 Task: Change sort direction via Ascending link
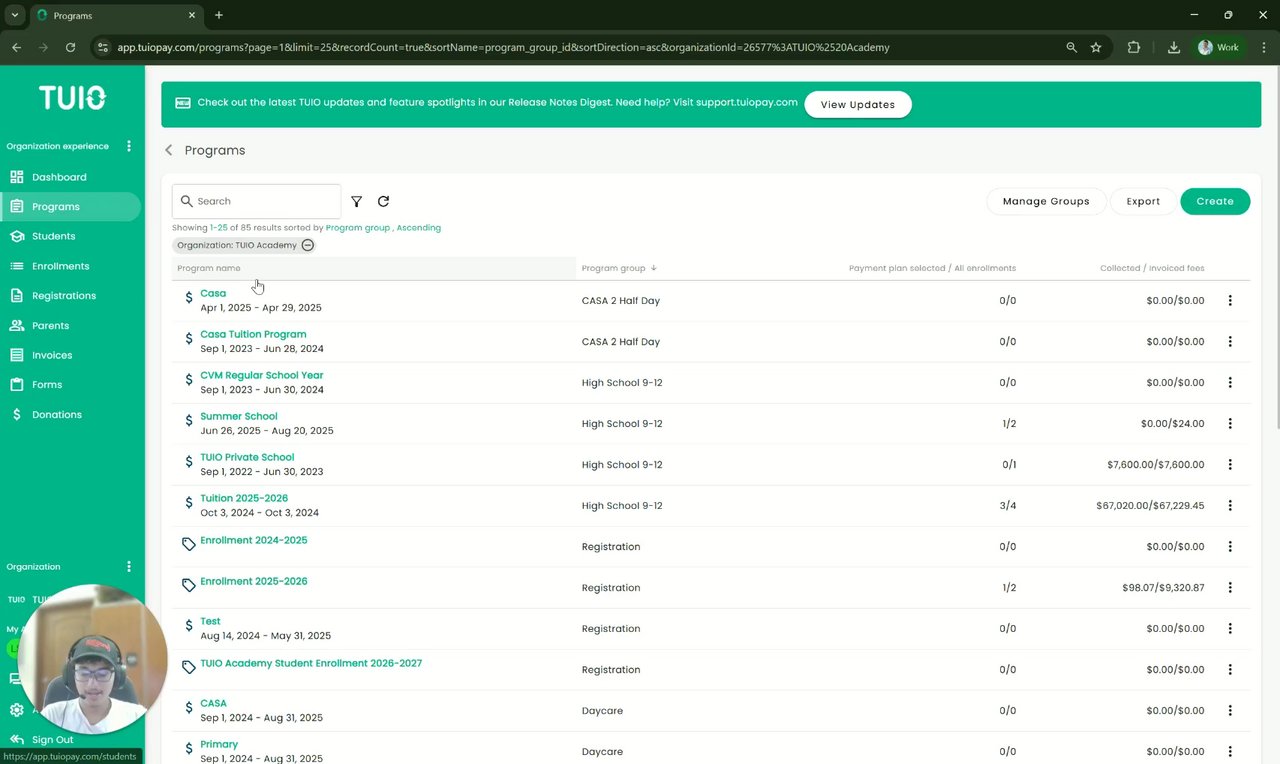coord(419,228)
